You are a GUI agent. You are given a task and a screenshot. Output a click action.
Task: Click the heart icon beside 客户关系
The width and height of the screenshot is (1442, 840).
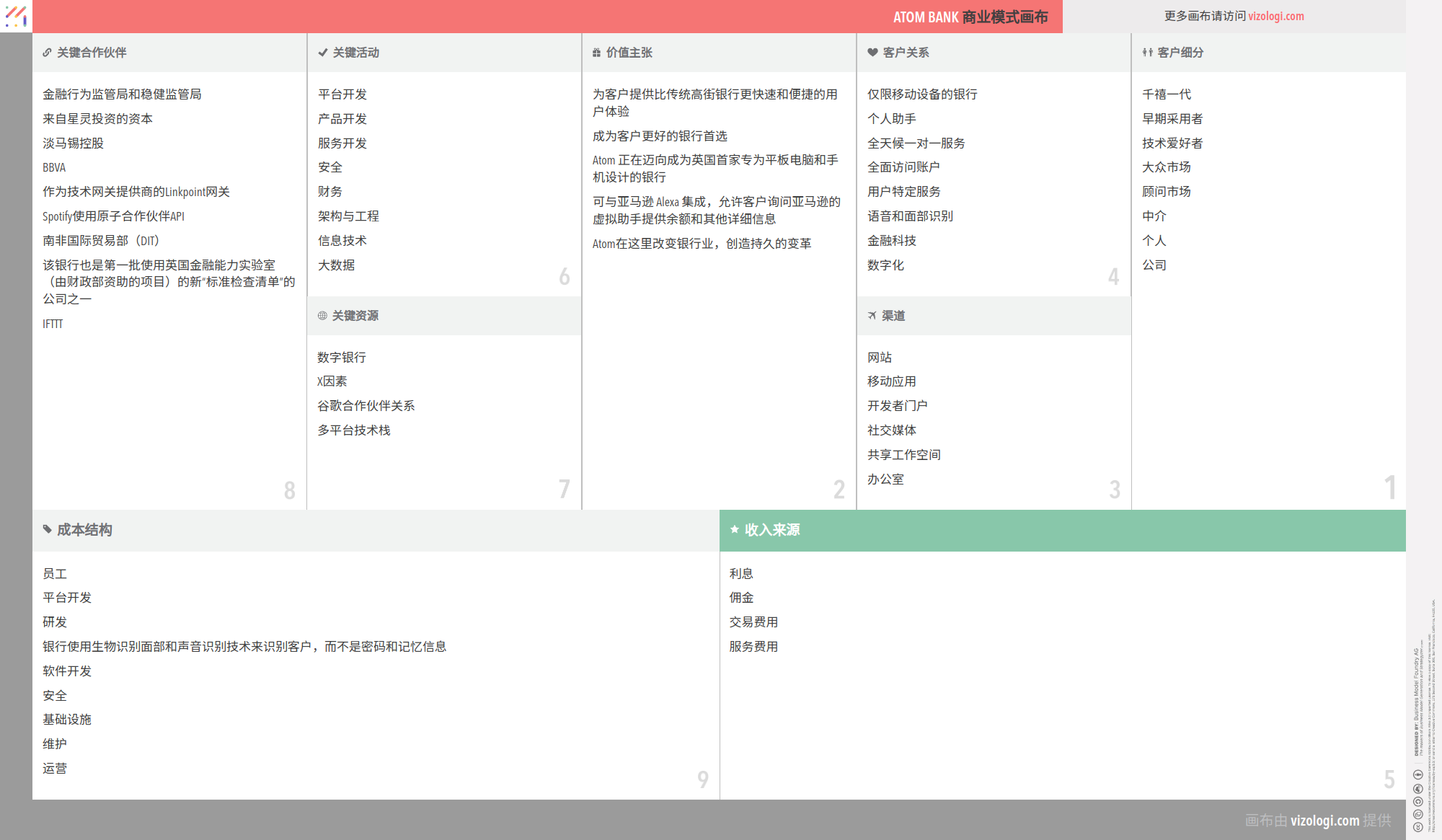pos(872,53)
